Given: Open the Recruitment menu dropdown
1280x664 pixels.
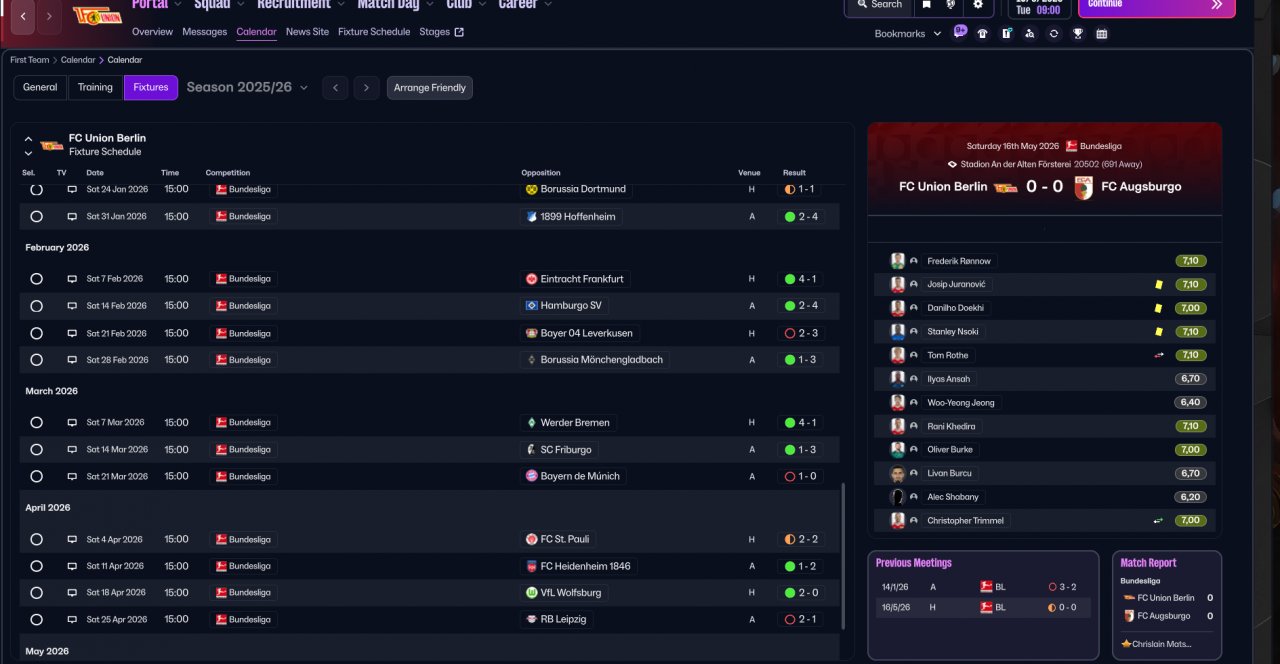Looking at the screenshot, I should coord(301,5).
